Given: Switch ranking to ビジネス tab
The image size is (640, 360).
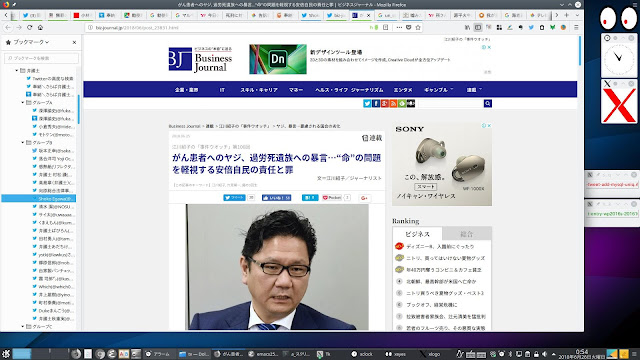Looking at the screenshot, I should (417, 234).
